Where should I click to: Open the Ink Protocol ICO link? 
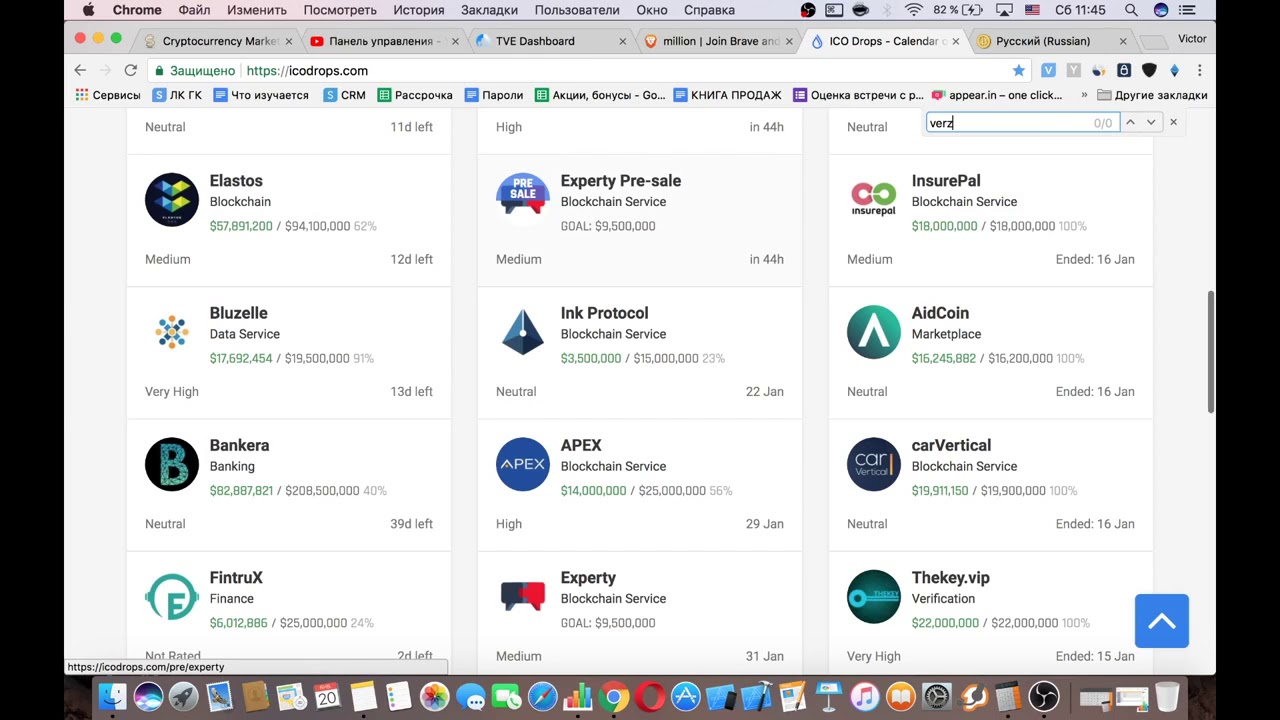click(x=604, y=313)
